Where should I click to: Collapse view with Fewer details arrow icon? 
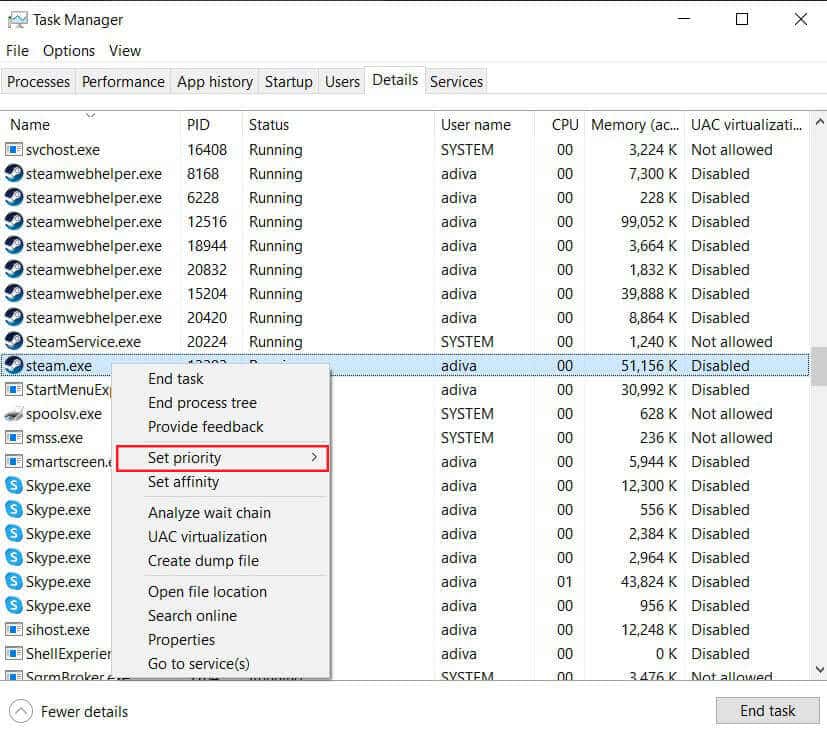point(21,711)
